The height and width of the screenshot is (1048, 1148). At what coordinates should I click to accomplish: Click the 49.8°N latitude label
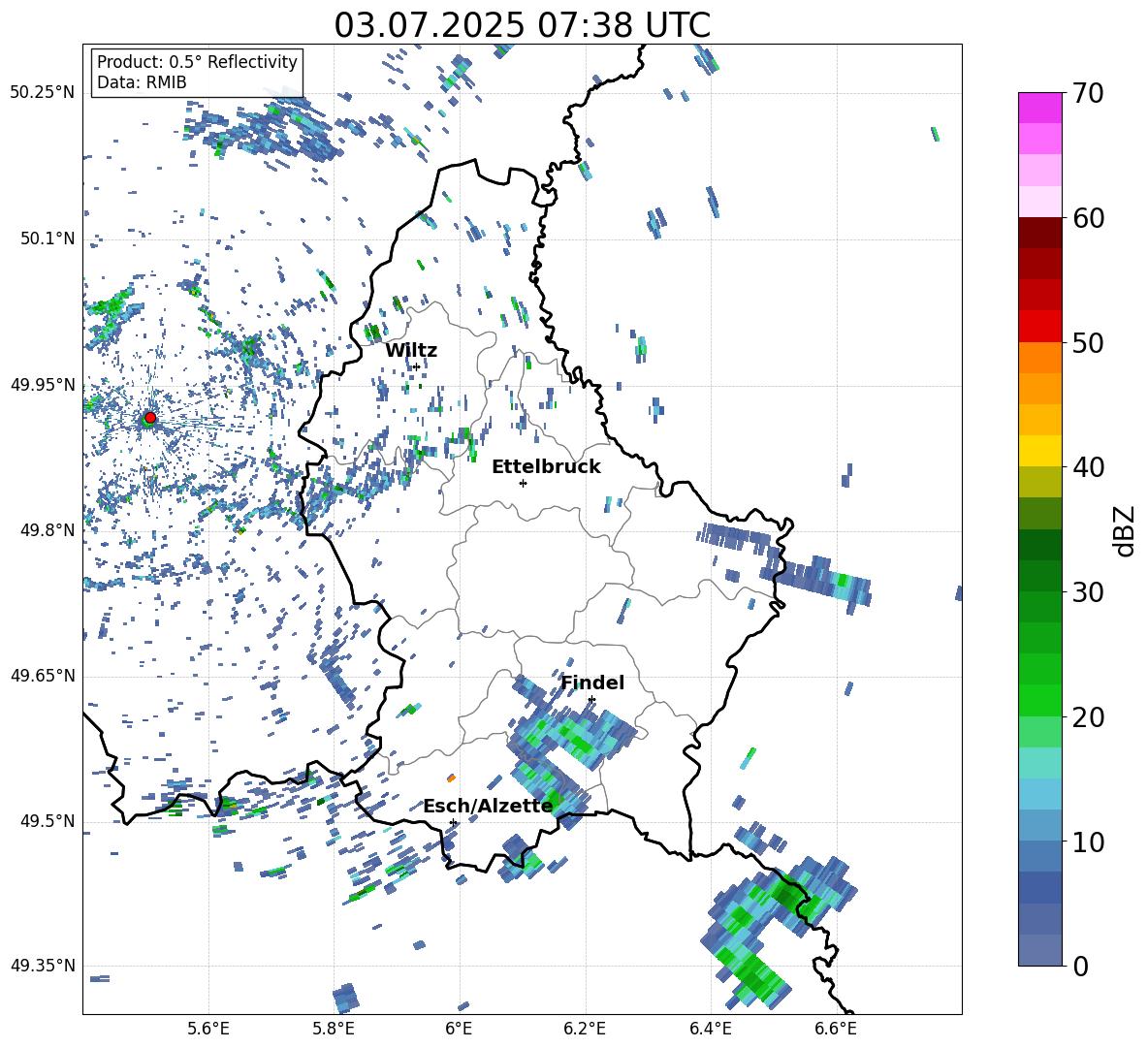47,530
